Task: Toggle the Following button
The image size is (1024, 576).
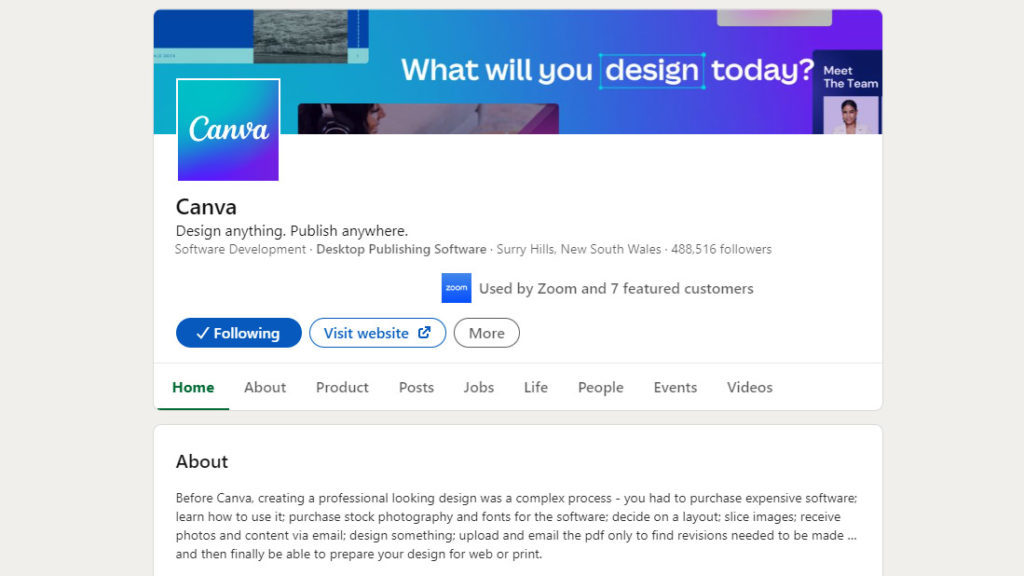Action: (238, 333)
